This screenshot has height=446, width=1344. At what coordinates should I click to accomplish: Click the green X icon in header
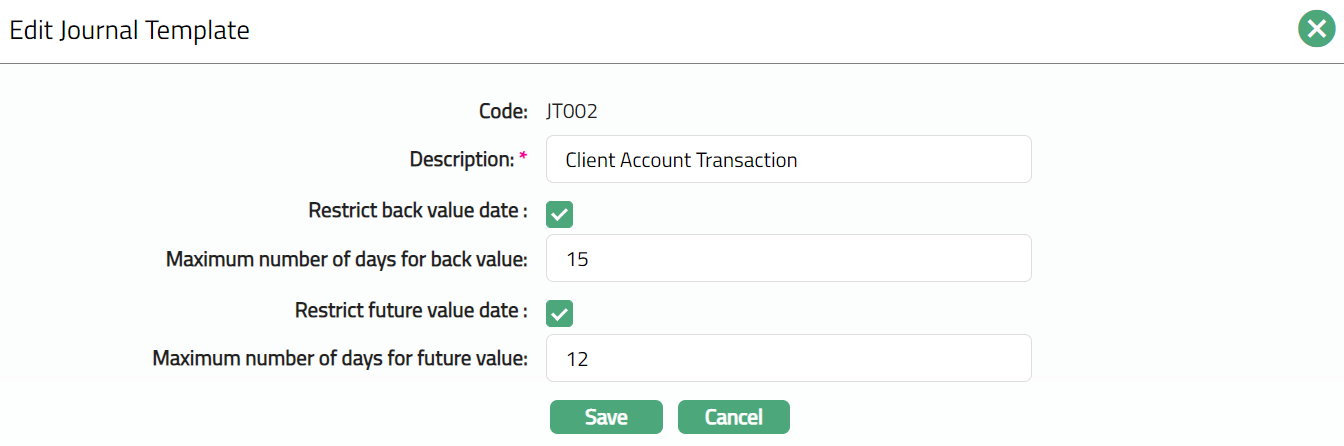tap(1317, 30)
